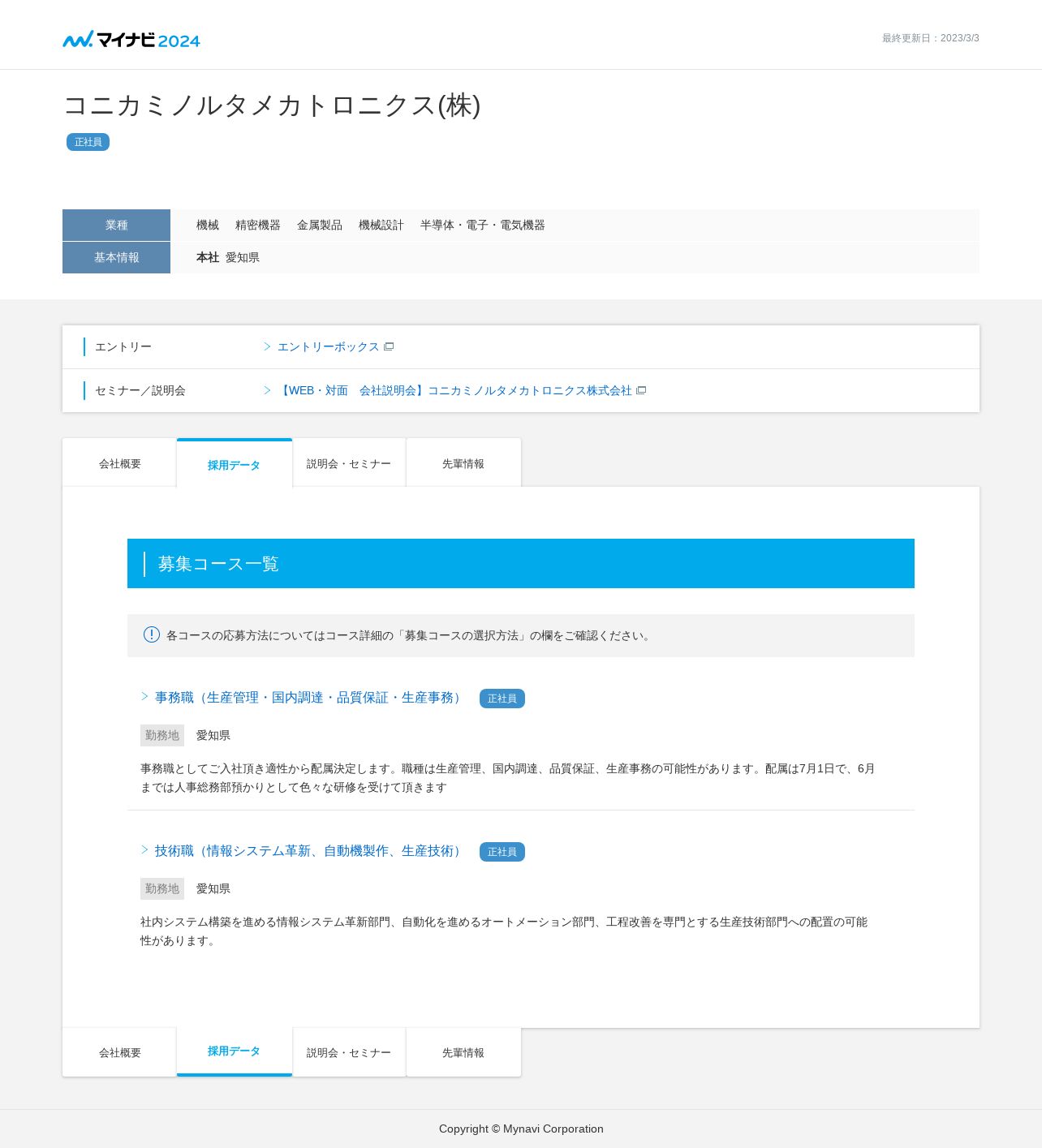Screen dimensions: 1042x1148
Task: Click the arrow before 【WEB・対面 会社説明会】
Action: click(267, 390)
